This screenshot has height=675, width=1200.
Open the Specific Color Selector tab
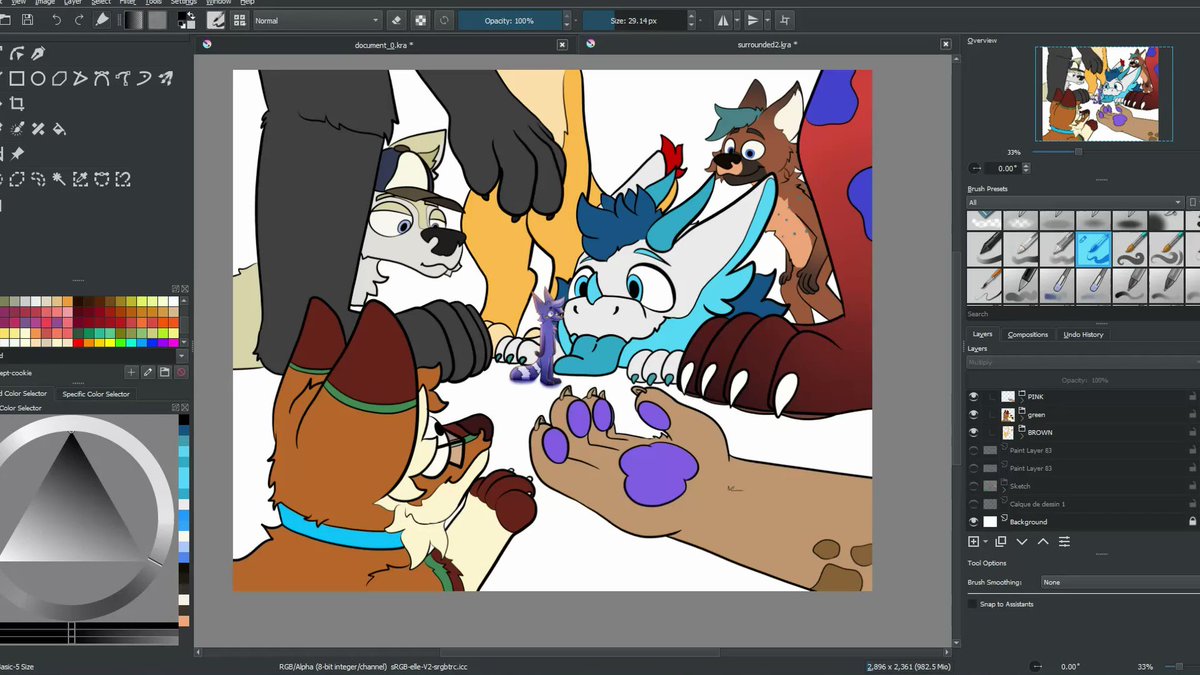pyautogui.click(x=96, y=394)
